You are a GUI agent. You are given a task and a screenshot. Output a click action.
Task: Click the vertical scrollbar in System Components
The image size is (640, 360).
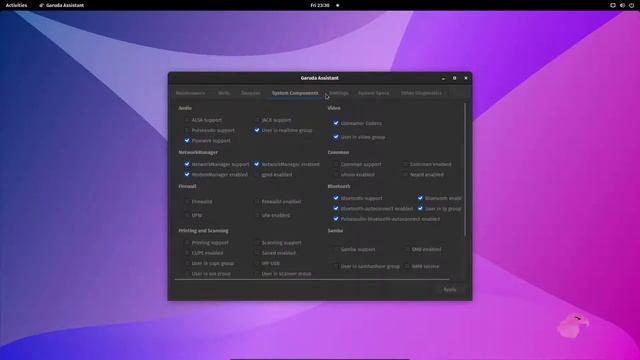coord(465,169)
